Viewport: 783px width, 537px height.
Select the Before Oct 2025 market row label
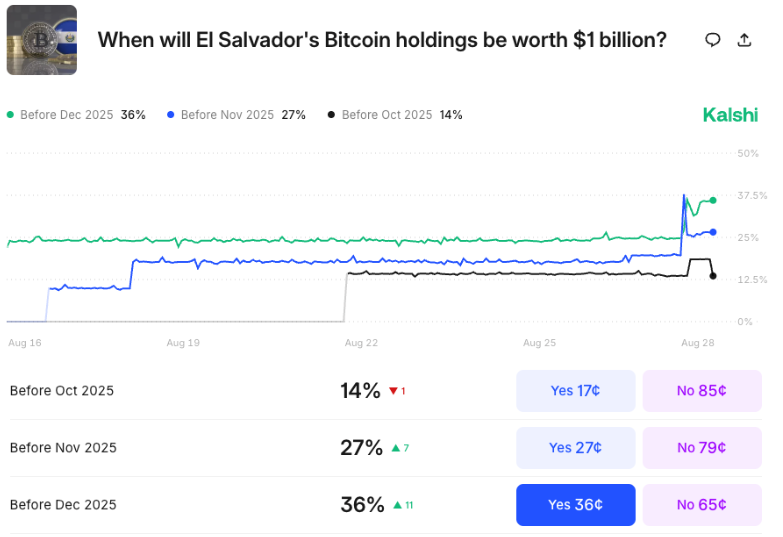(62, 391)
